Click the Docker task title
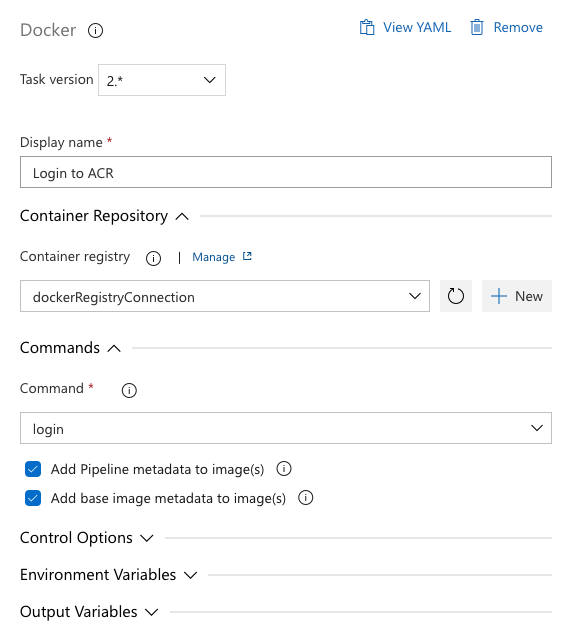 (48, 30)
